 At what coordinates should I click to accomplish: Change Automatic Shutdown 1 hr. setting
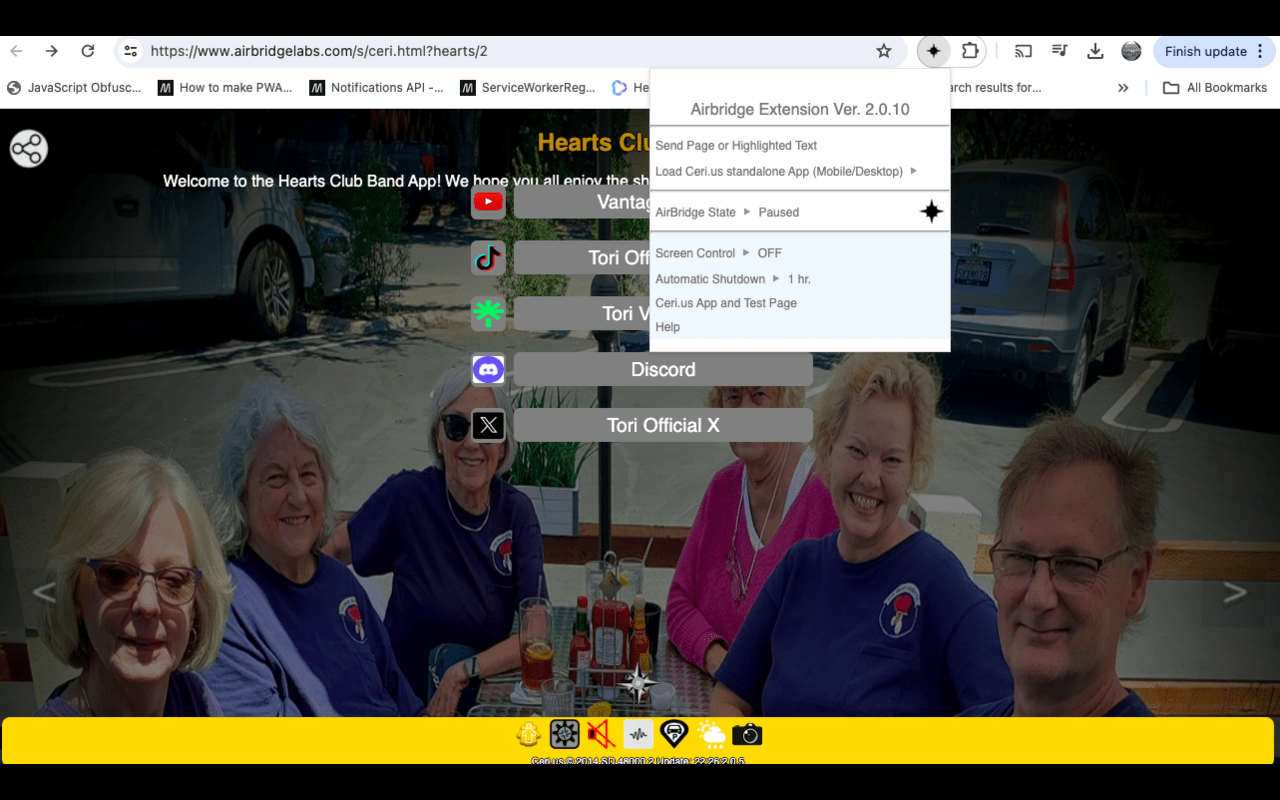[798, 279]
